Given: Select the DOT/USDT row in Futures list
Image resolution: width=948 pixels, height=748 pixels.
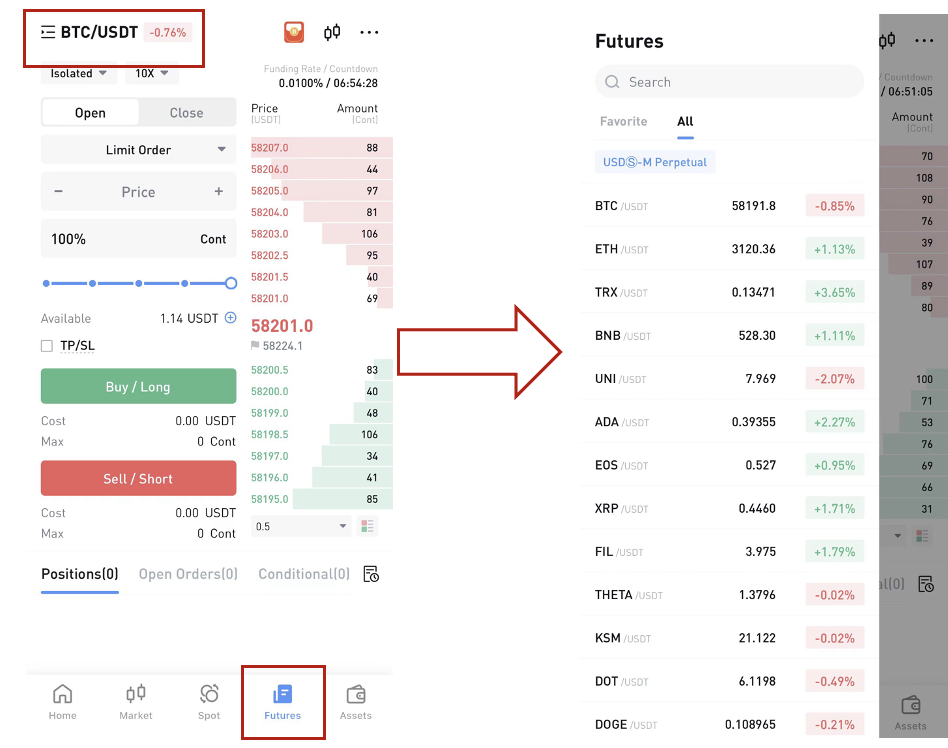Looking at the screenshot, I should tap(729, 681).
